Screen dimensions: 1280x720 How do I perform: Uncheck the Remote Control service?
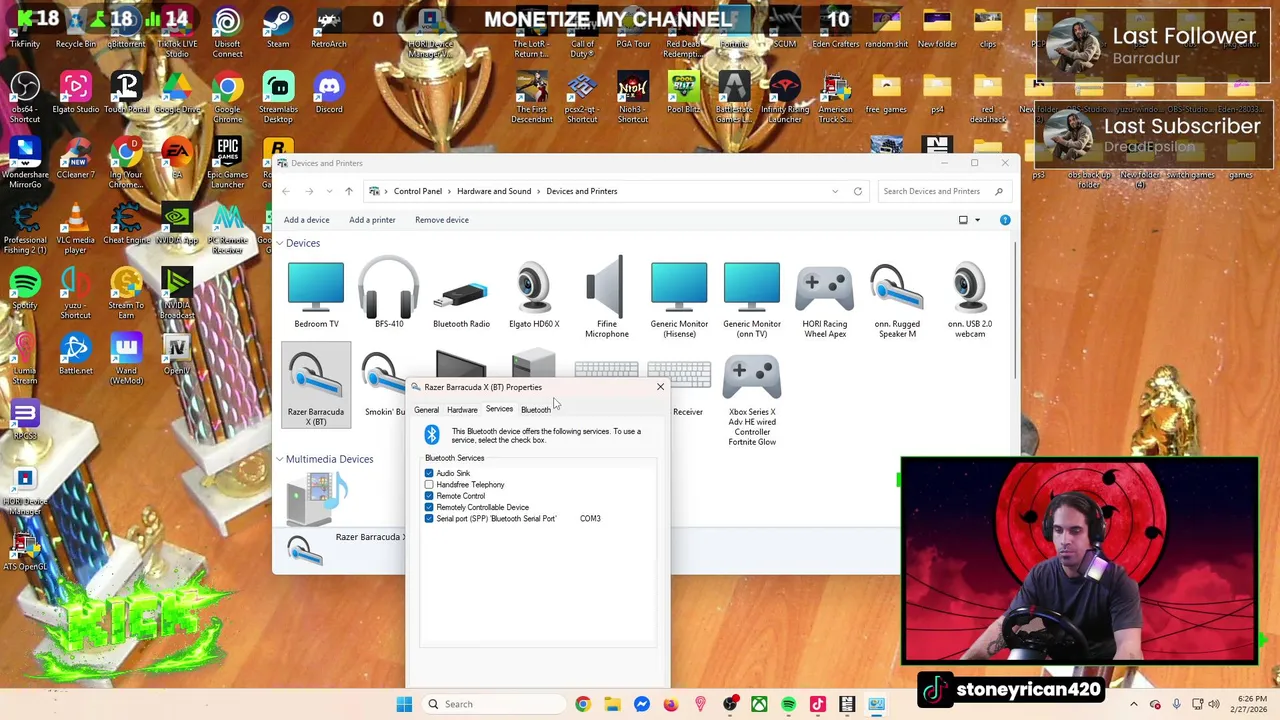(x=429, y=496)
